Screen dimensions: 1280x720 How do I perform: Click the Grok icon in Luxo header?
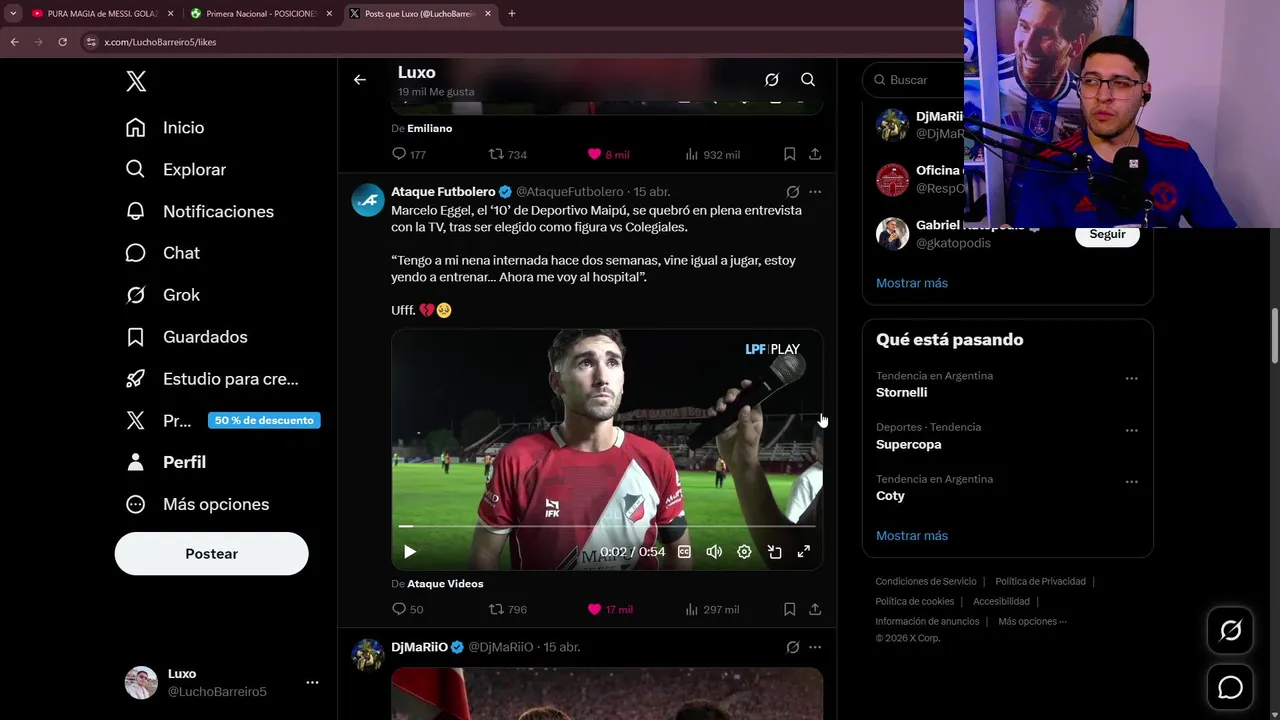pos(772,80)
